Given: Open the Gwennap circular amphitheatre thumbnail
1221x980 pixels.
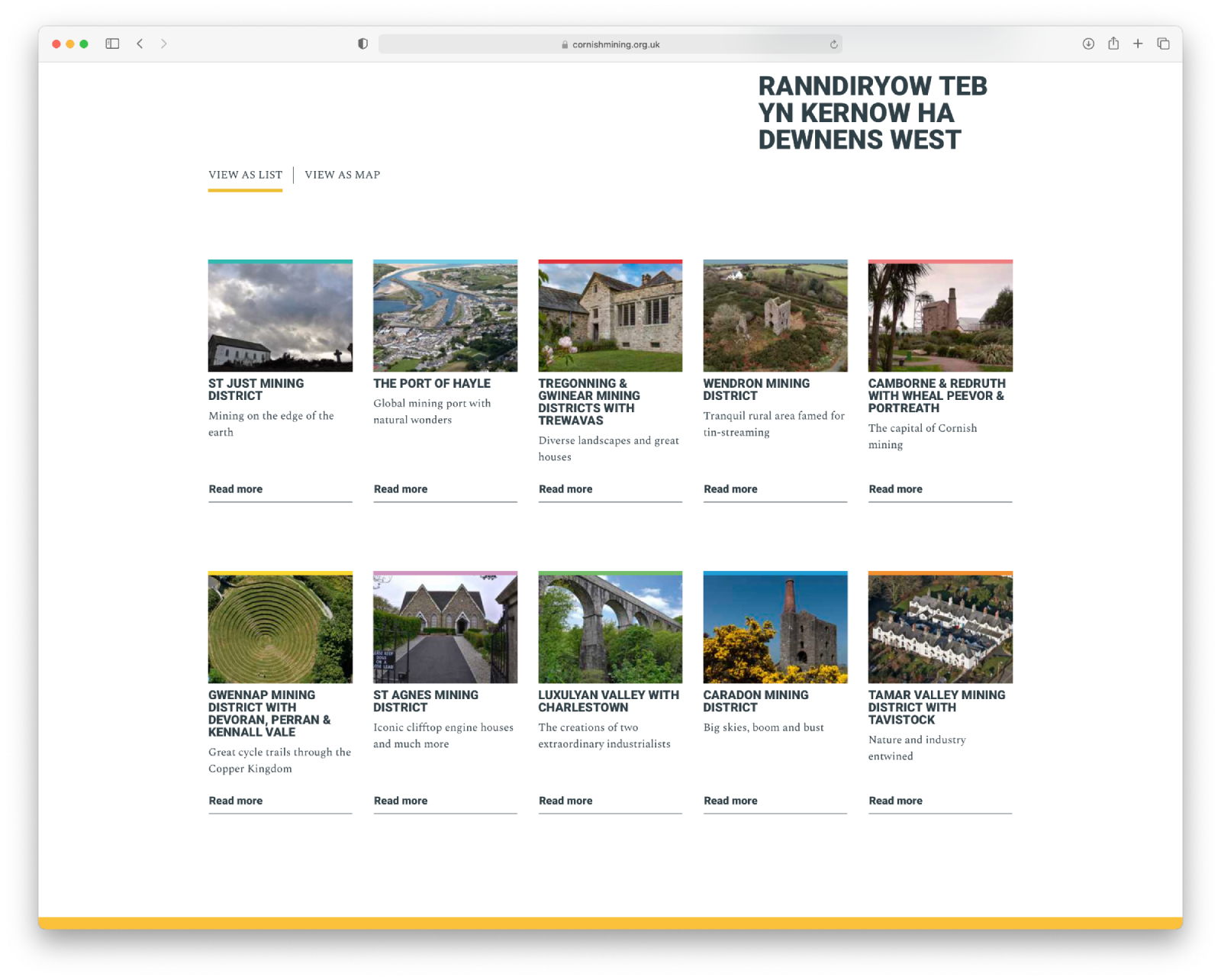Looking at the screenshot, I should 280,627.
